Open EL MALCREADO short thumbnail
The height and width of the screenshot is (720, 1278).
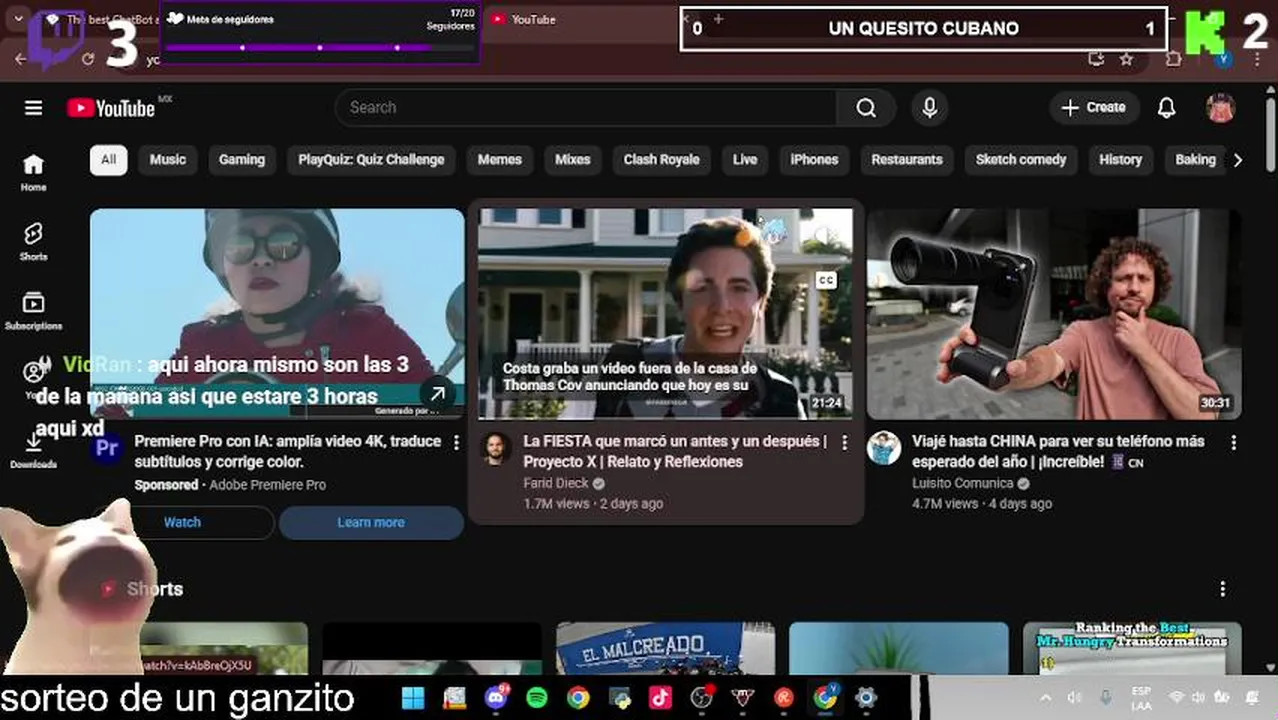(x=665, y=648)
